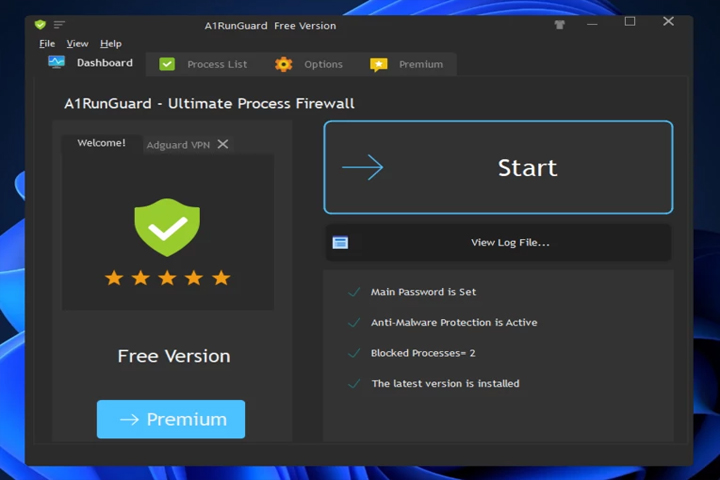Click the blue Premium upgrade button
720x480 pixels.
(171, 419)
